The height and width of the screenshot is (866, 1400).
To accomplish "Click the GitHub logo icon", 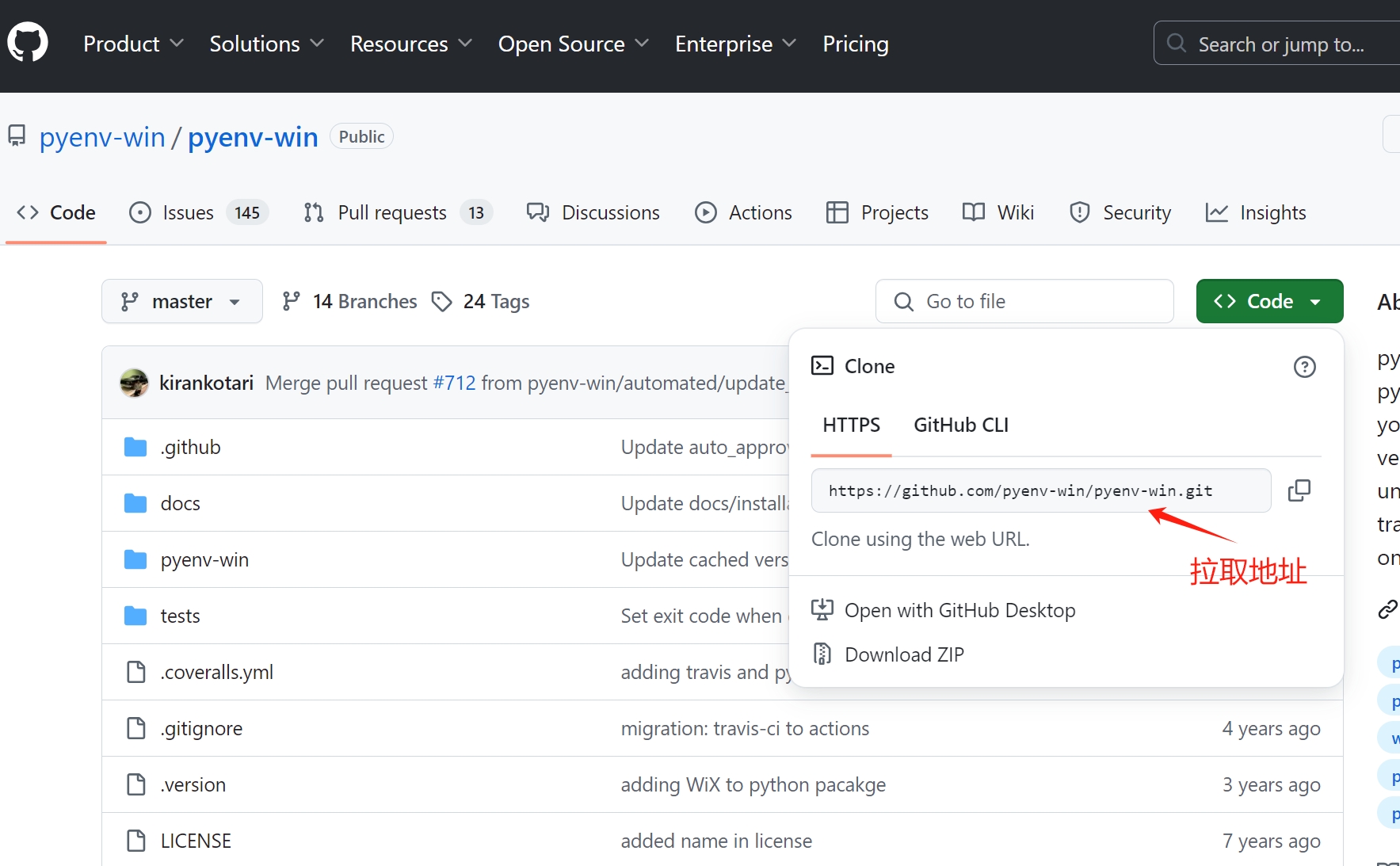I will [28, 43].
